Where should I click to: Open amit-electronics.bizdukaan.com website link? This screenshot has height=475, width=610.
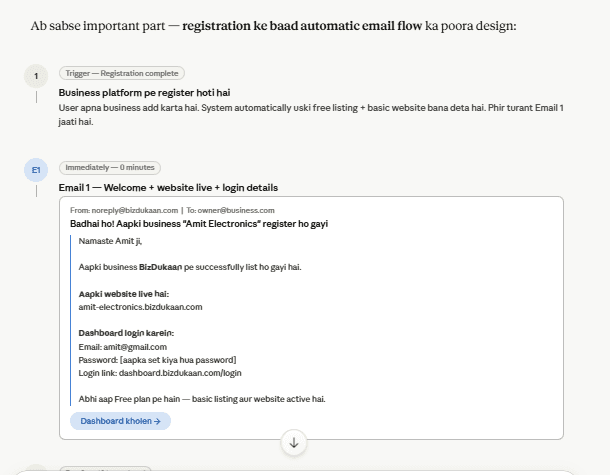[x=140, y=307]
